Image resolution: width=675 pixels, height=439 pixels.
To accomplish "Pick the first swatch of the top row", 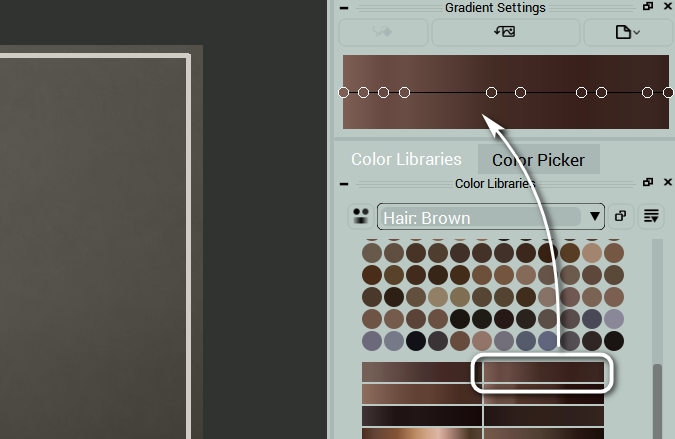I will [372, 253].
